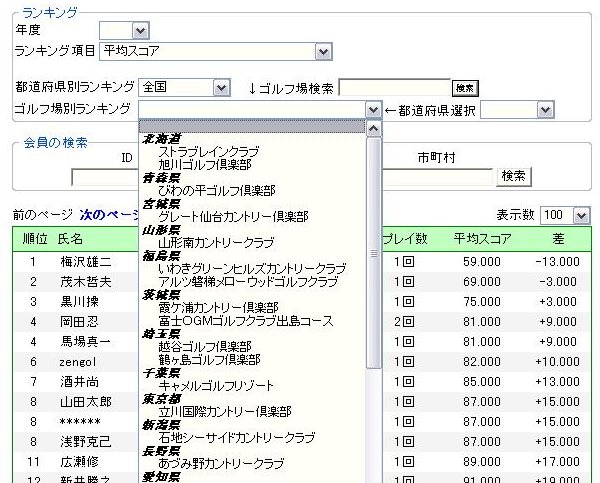
Task: Click the 検索 button in 会員の検索
Action: point(514,176)
